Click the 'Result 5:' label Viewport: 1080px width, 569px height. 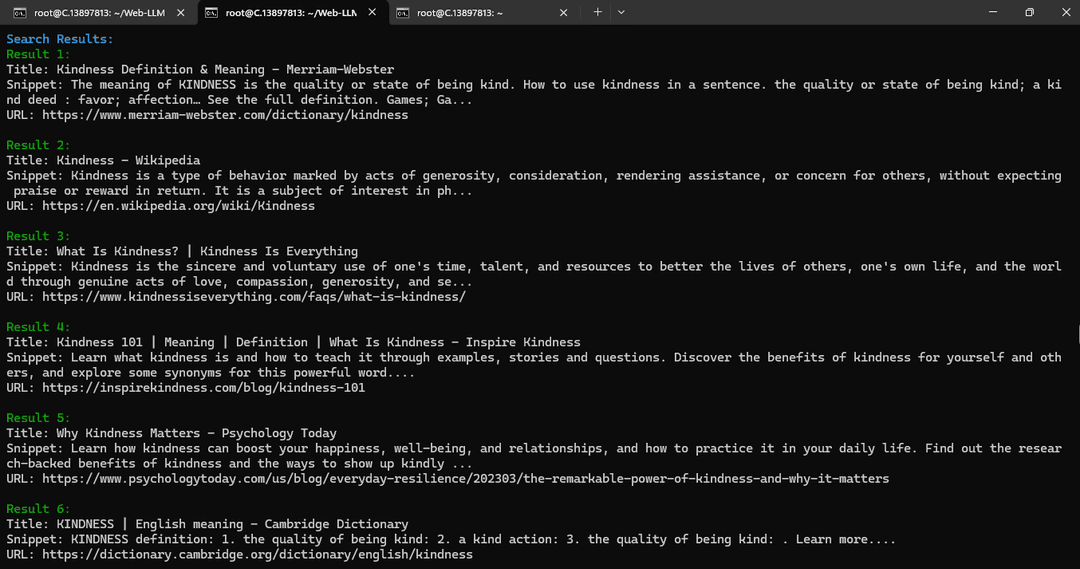[x=38, y=418]
